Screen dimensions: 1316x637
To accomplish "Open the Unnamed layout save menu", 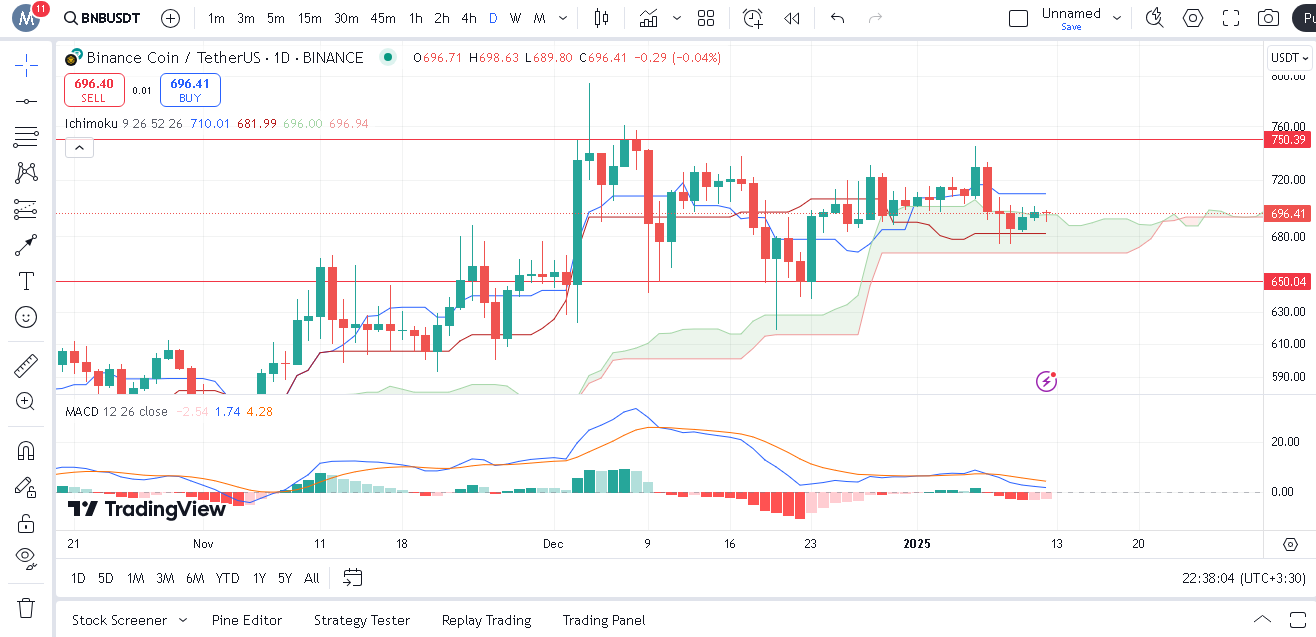I will pos(1071,18).
